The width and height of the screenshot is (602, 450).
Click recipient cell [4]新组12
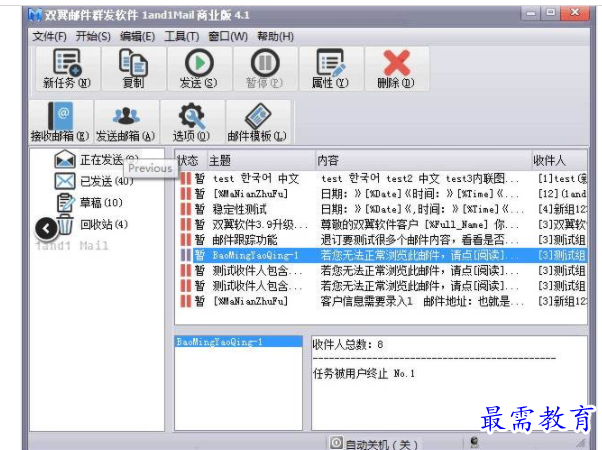click(562, 209)
